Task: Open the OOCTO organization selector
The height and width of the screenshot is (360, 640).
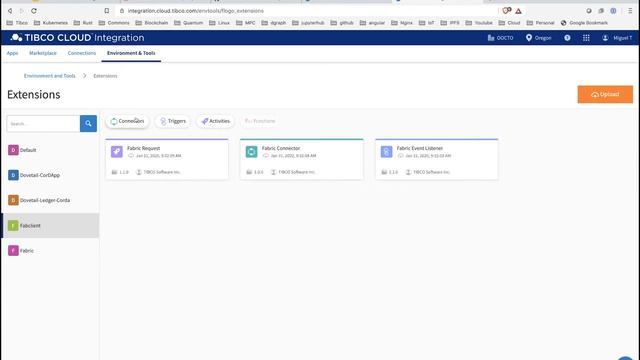Action: pyautogui.click(x=500, y=38)
